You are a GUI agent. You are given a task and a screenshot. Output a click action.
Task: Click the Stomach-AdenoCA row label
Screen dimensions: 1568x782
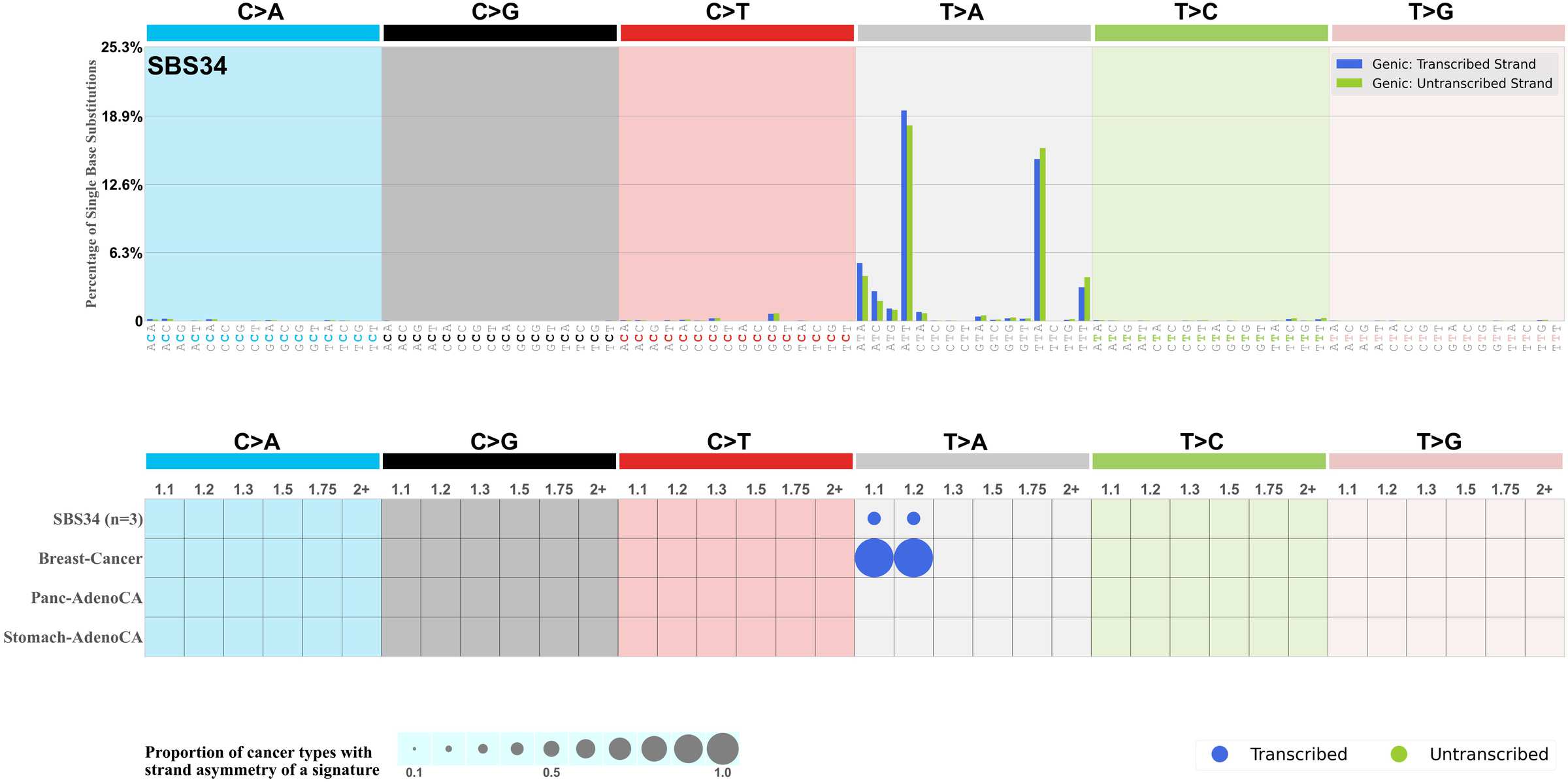click(x=73, y=637)
